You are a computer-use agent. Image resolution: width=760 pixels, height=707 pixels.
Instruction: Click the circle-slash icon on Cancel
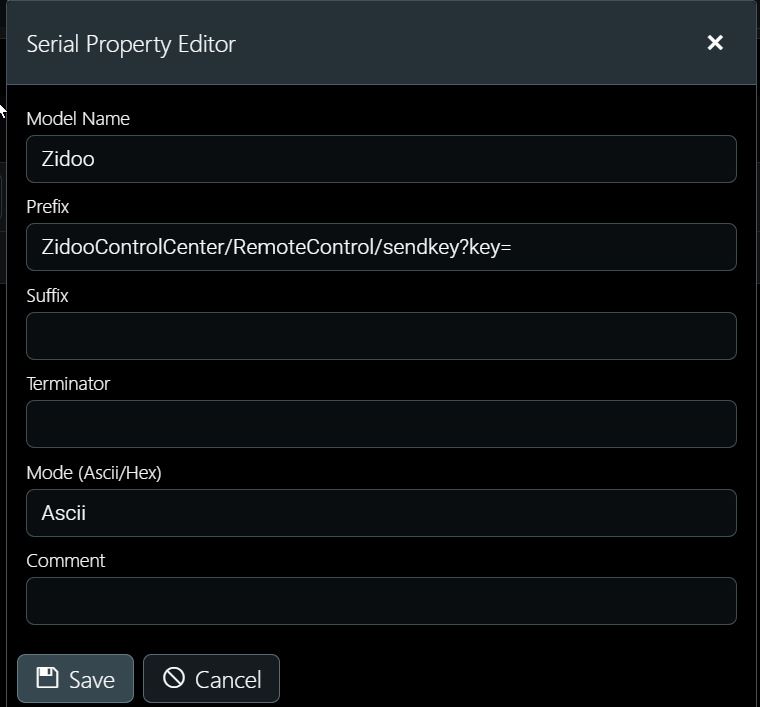174,677
